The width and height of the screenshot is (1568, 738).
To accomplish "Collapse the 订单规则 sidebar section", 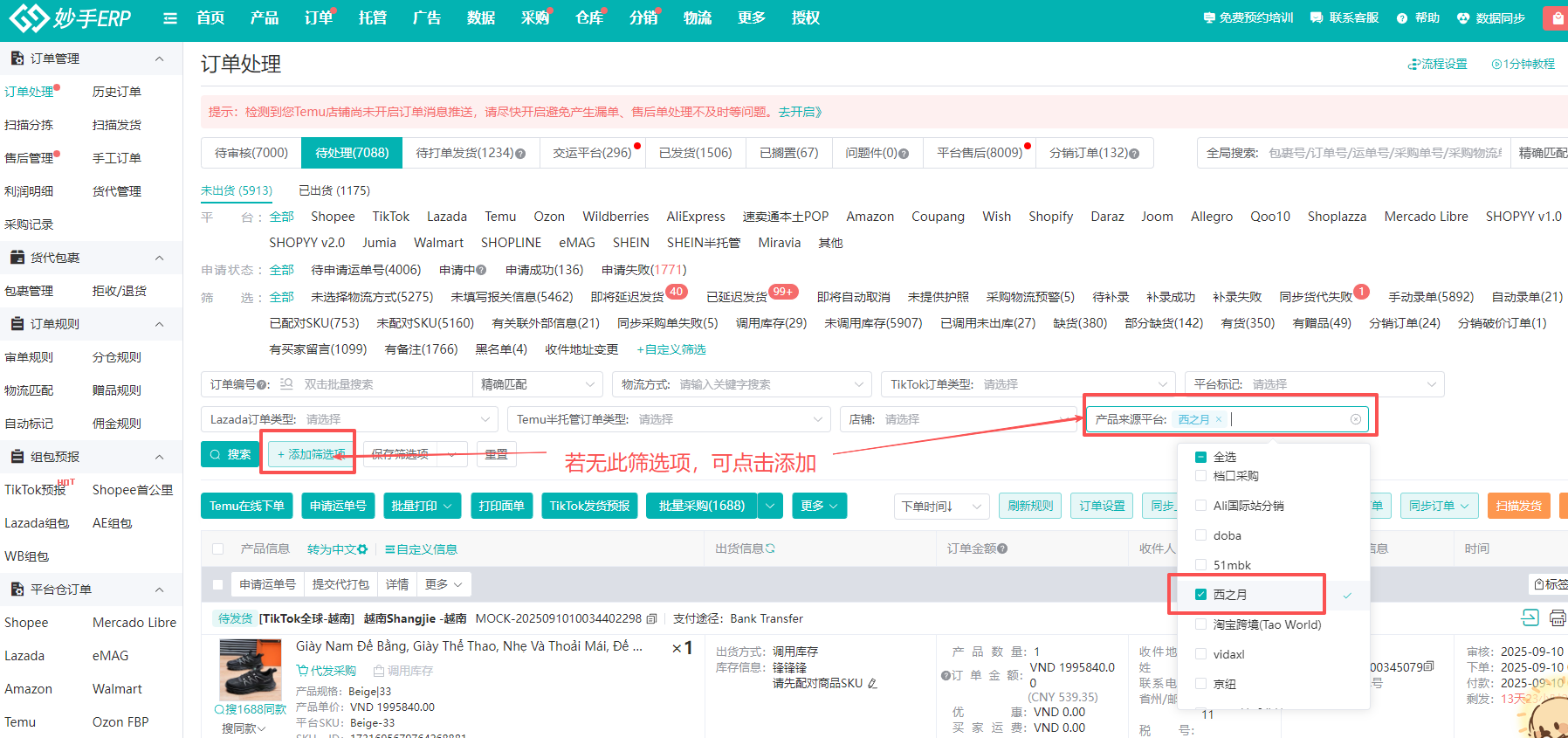I will (x=159, y=324).
